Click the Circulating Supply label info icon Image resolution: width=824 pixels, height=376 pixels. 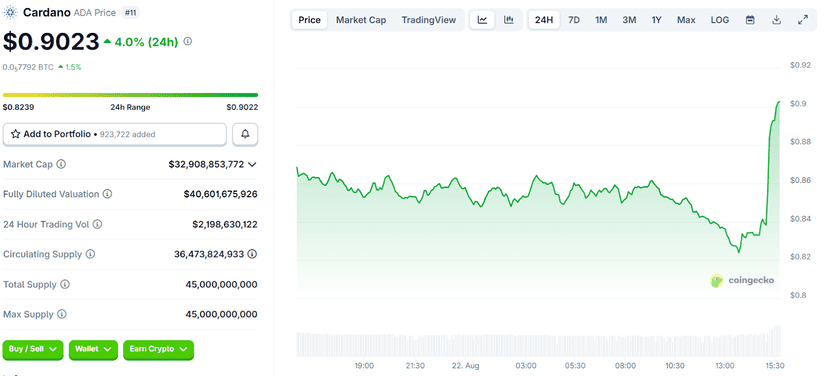pos(90,255)
